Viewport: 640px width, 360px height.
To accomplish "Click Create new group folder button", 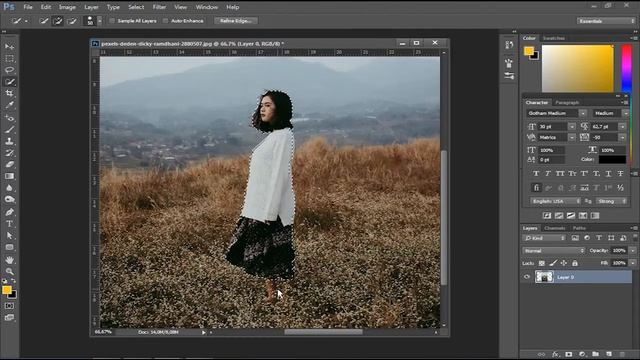I will coord(595,354).
